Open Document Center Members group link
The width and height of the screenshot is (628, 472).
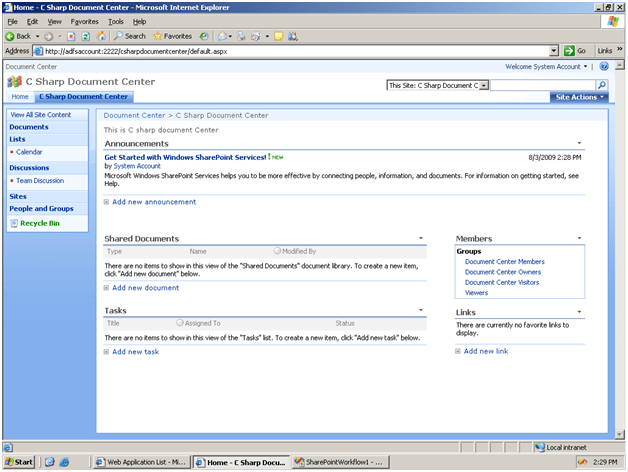tap(504, 261)
